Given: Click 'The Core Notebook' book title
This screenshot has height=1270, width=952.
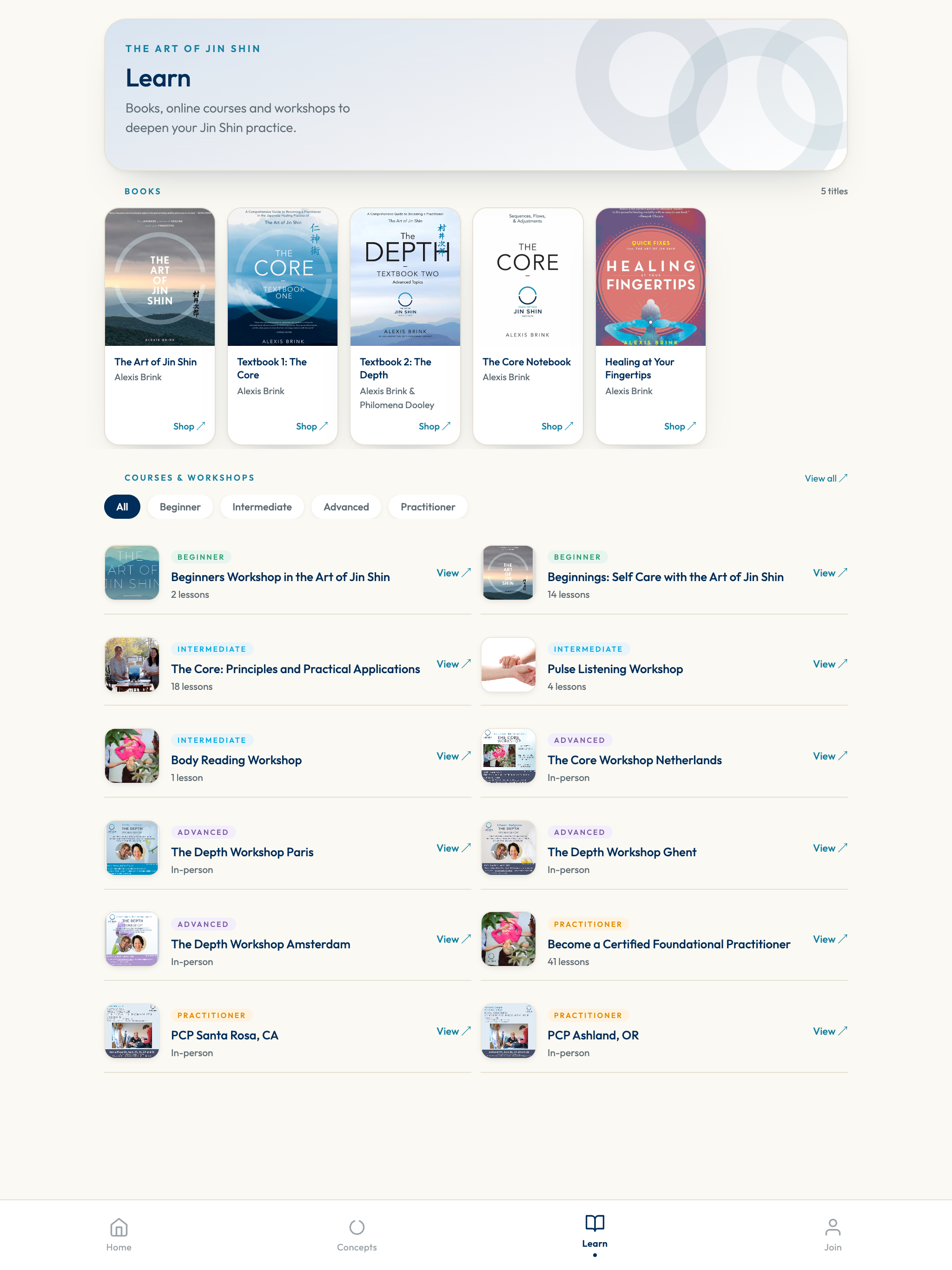Looking at the screenshot, I should (527, 362).
